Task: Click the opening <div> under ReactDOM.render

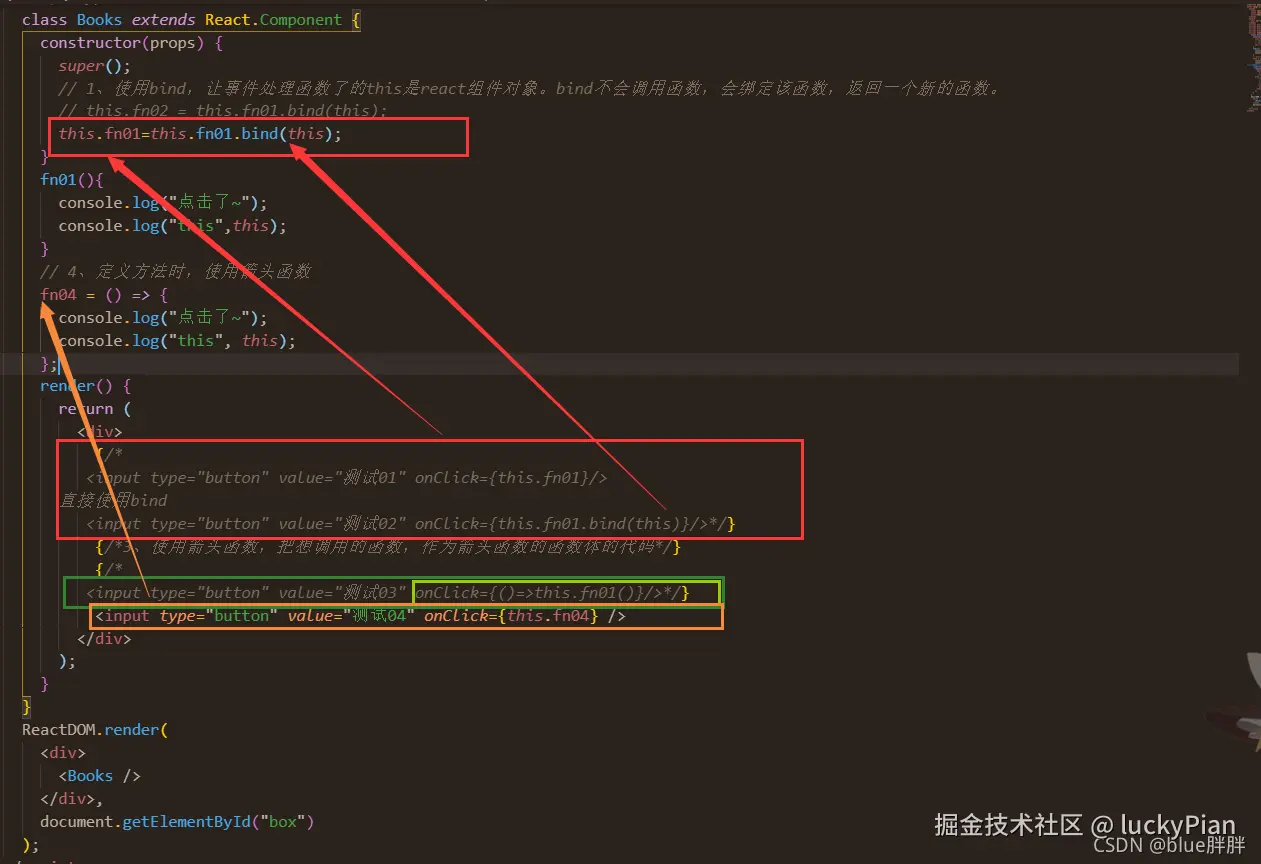Action: 63,753
